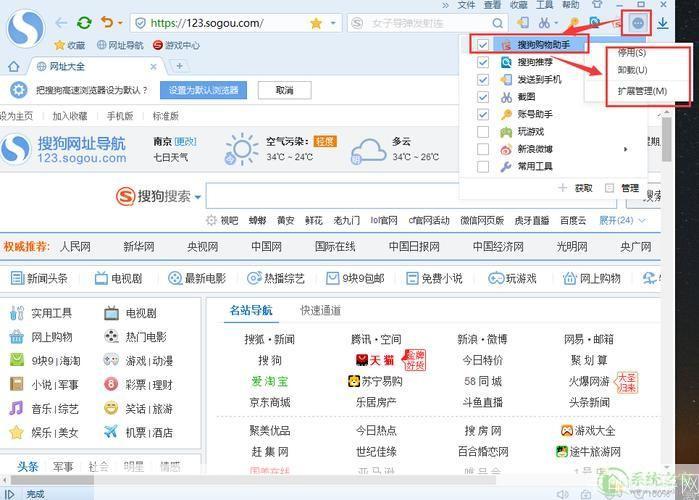Uncheck 账号助手 extension checkbox

click(x=482, y=114)
